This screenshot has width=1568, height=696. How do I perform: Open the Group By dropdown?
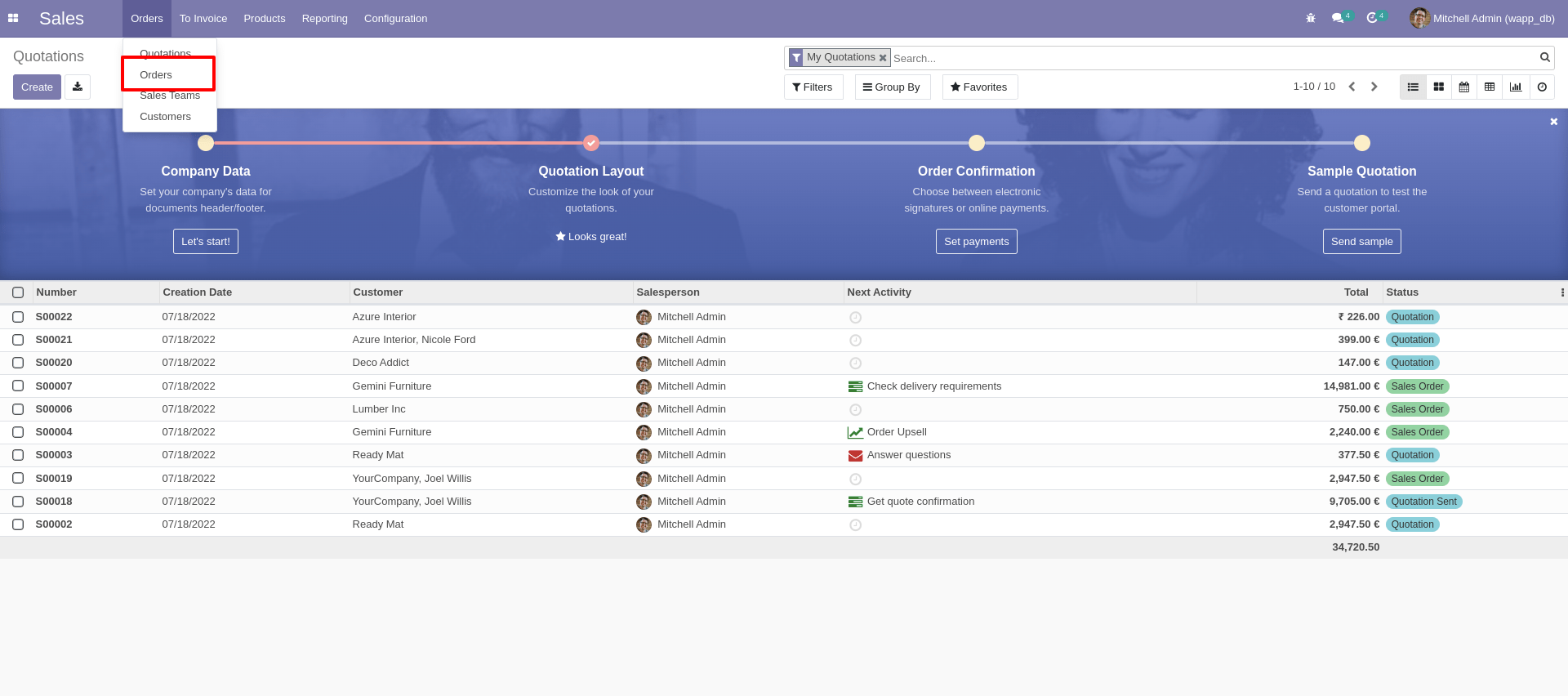point(892,87)
